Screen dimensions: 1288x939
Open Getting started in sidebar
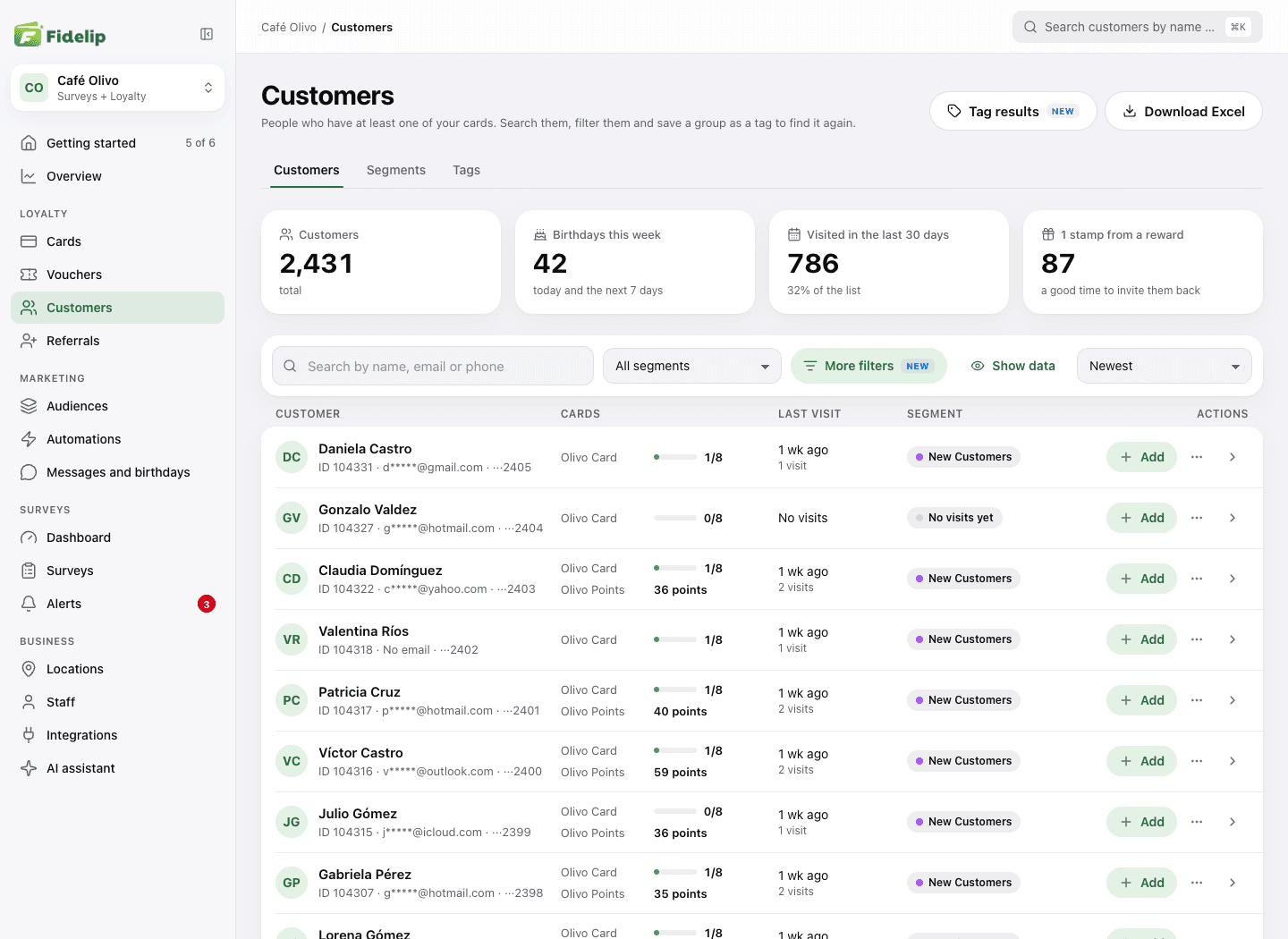[x=117, y=143]
